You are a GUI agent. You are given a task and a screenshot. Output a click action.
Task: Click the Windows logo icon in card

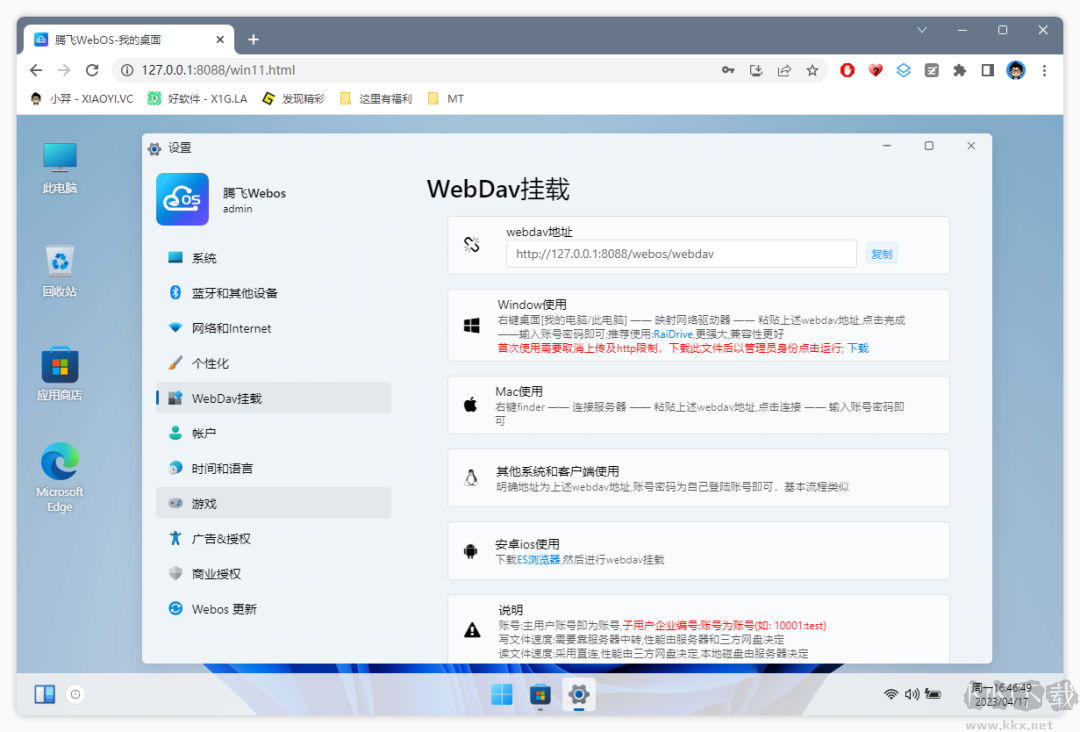click(472, 326)
